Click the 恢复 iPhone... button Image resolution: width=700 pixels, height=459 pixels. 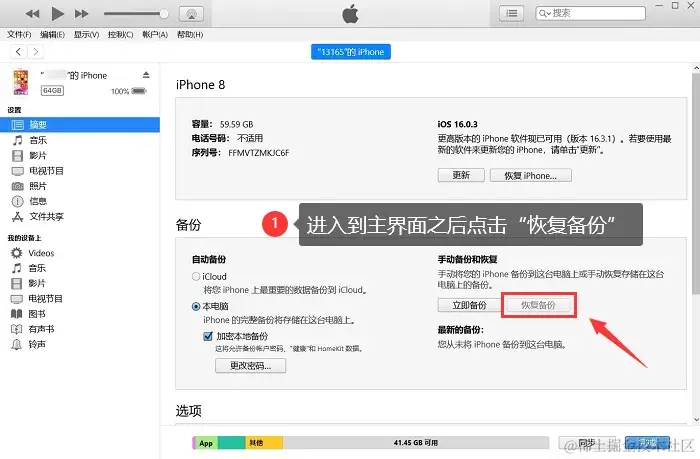(530, 175)
